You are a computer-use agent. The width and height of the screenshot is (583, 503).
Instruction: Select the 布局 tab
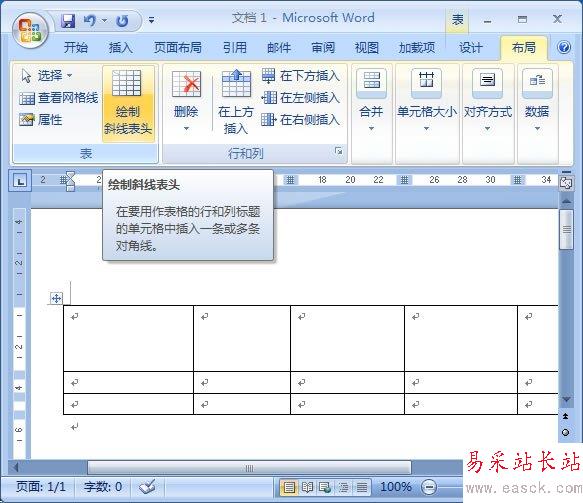(x=524, y=48)
